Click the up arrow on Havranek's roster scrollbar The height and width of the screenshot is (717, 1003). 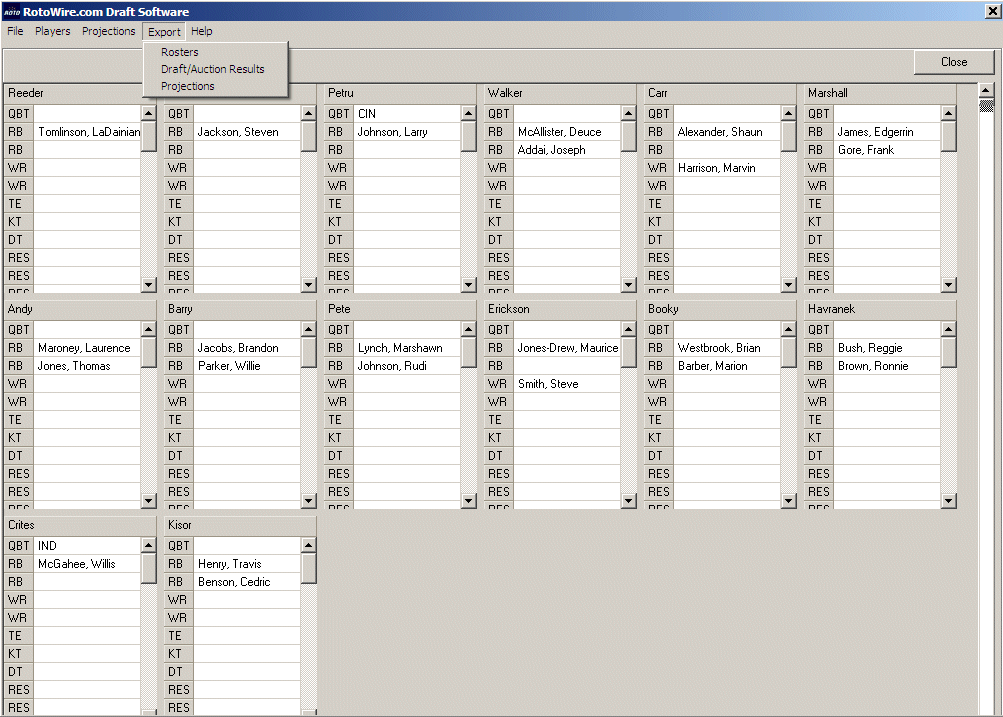click(948, 329)
